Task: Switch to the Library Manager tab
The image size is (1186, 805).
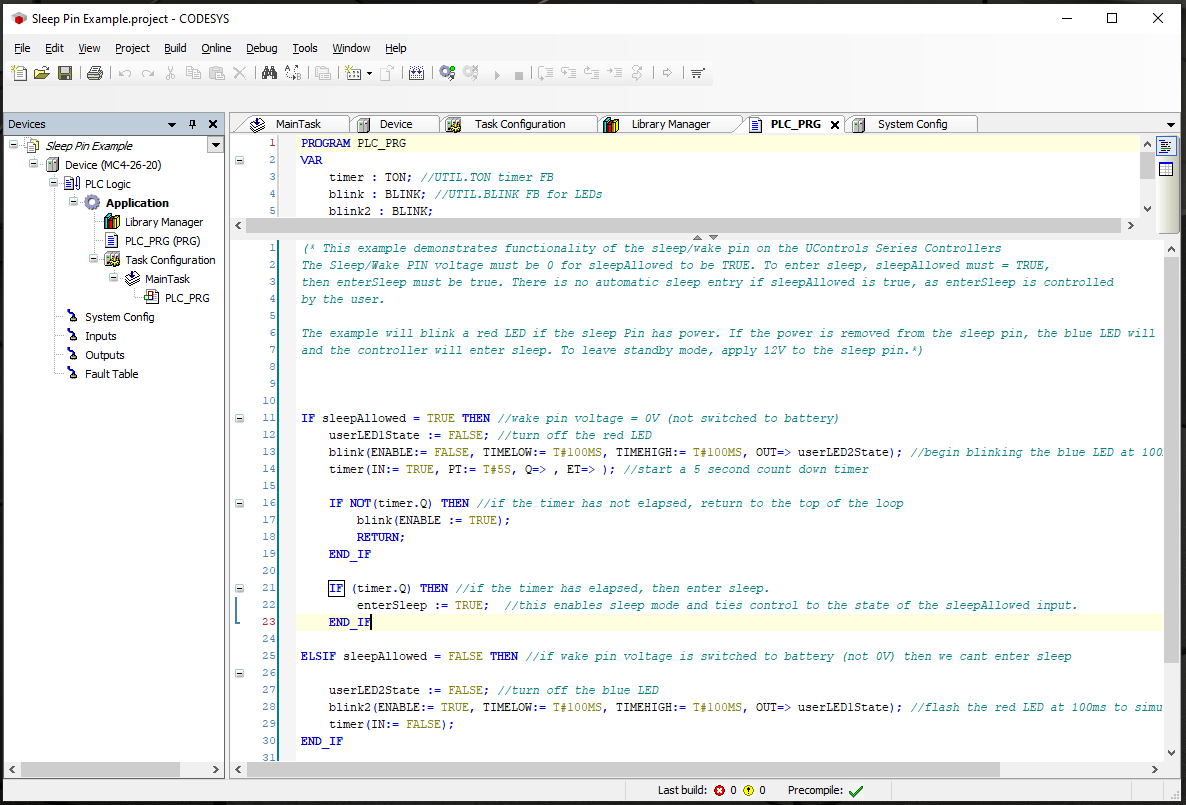Action: coord(669,124)
